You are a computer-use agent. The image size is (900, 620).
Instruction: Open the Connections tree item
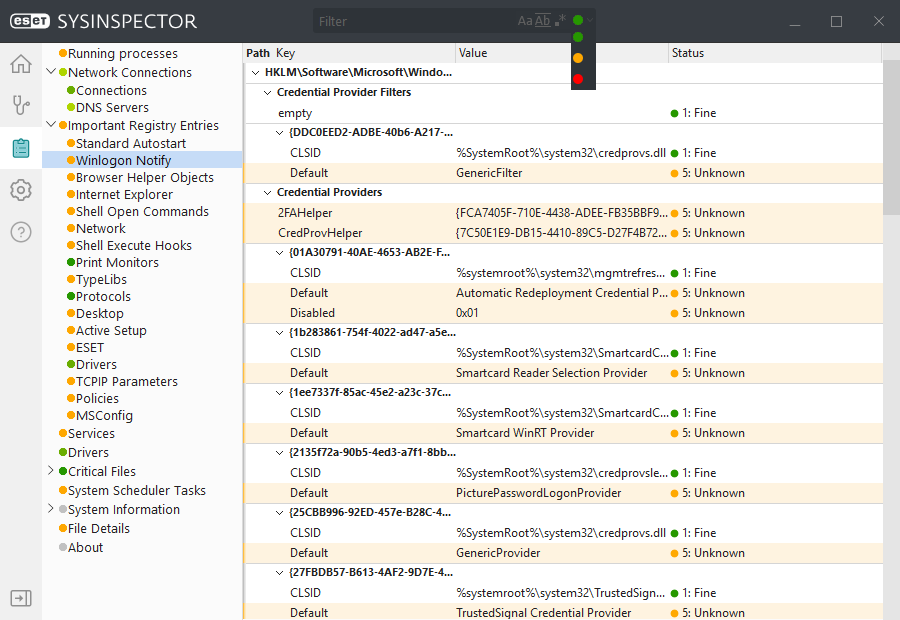pyautogui.click(x=111, y=90)
